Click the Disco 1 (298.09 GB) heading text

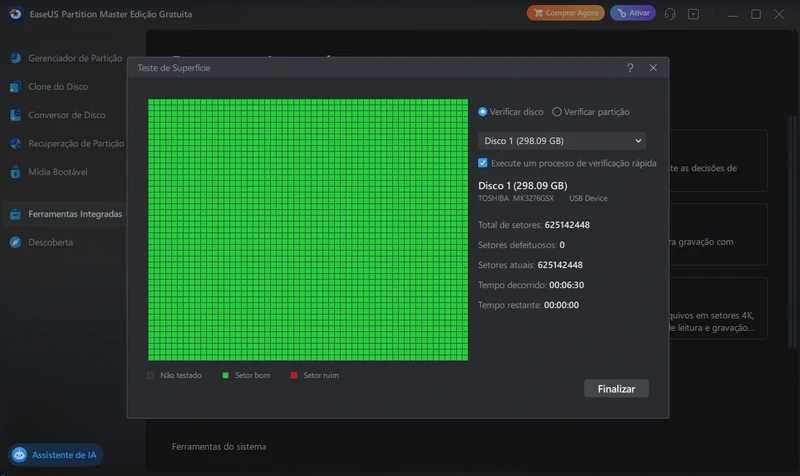[523, 186]
